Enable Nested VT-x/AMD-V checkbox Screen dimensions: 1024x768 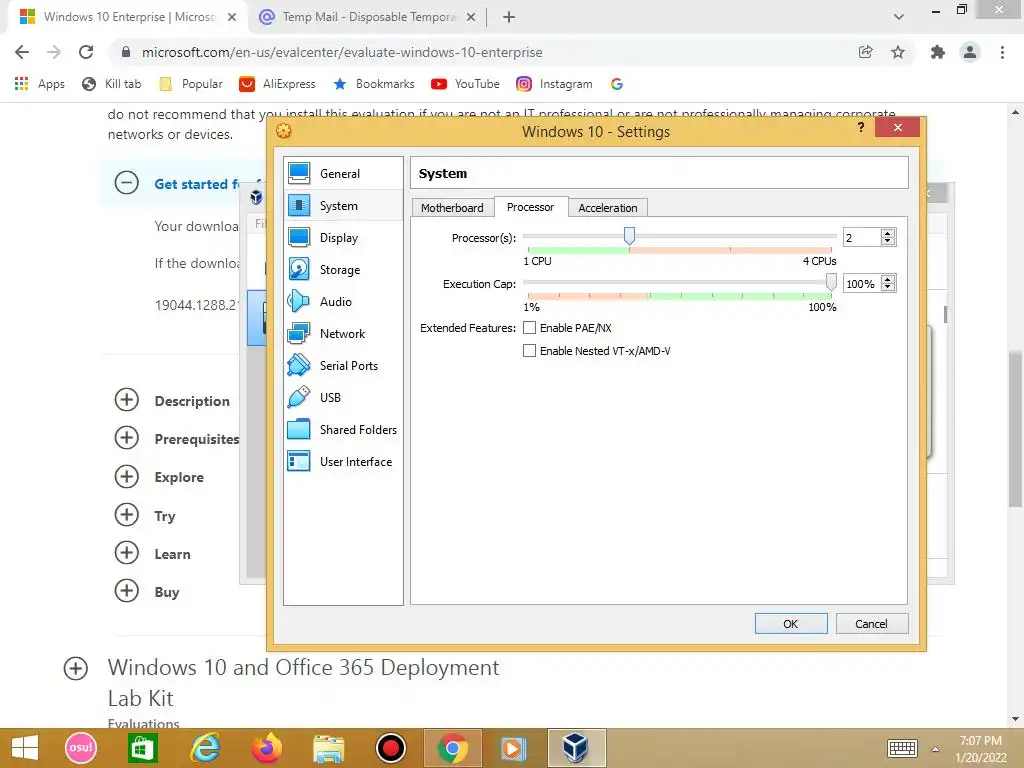pos(530,351)
